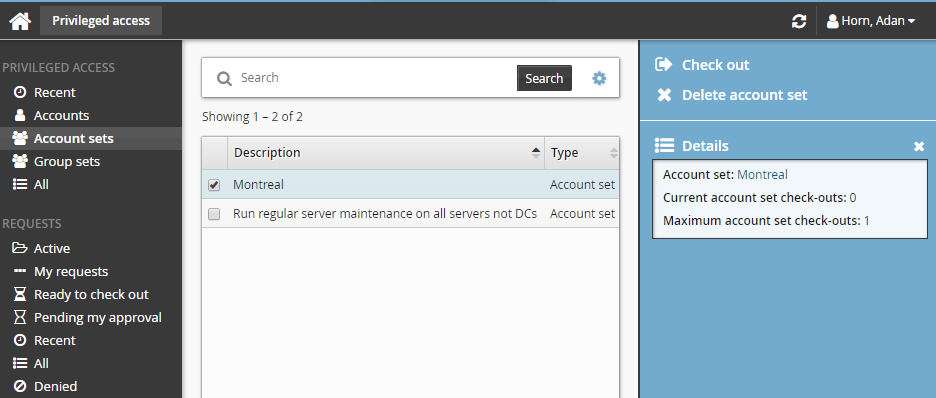Go to the home icon
Viewport: 936px width, 398px height.
tap(20, 21)
